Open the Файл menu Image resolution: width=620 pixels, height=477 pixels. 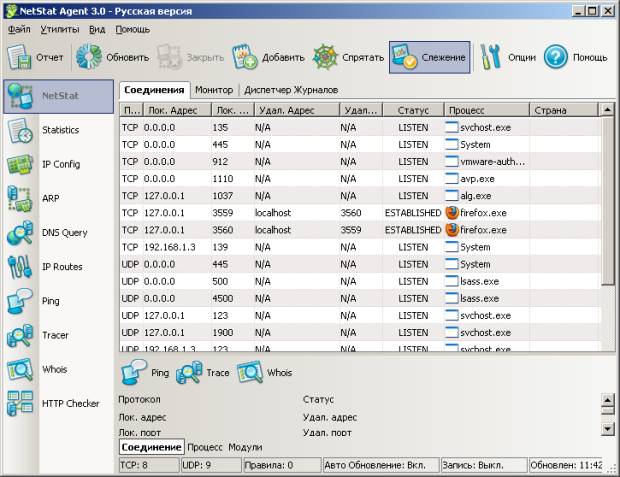19,30
